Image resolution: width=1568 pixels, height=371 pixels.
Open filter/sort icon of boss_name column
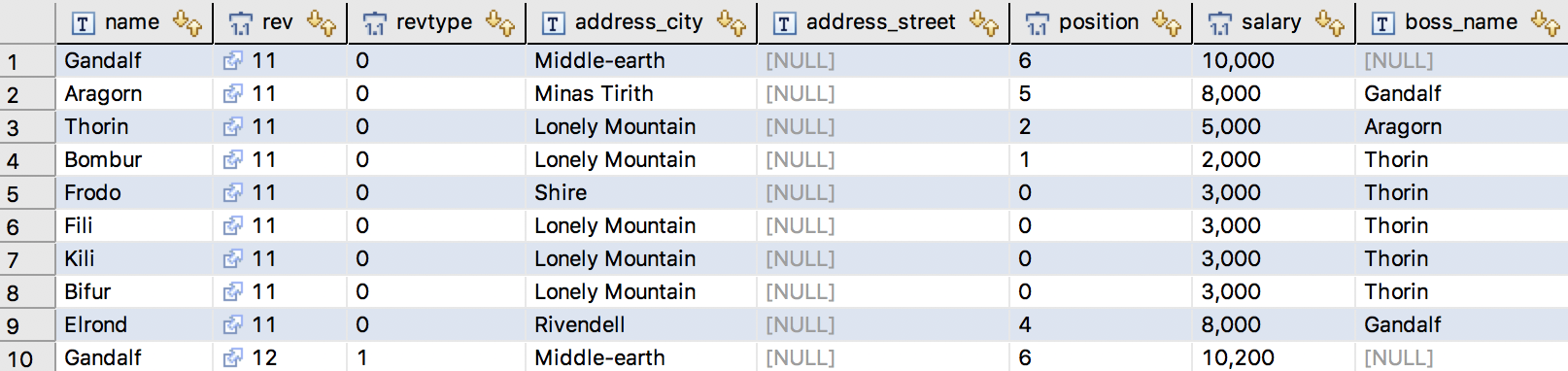(x=1546, y=22)
